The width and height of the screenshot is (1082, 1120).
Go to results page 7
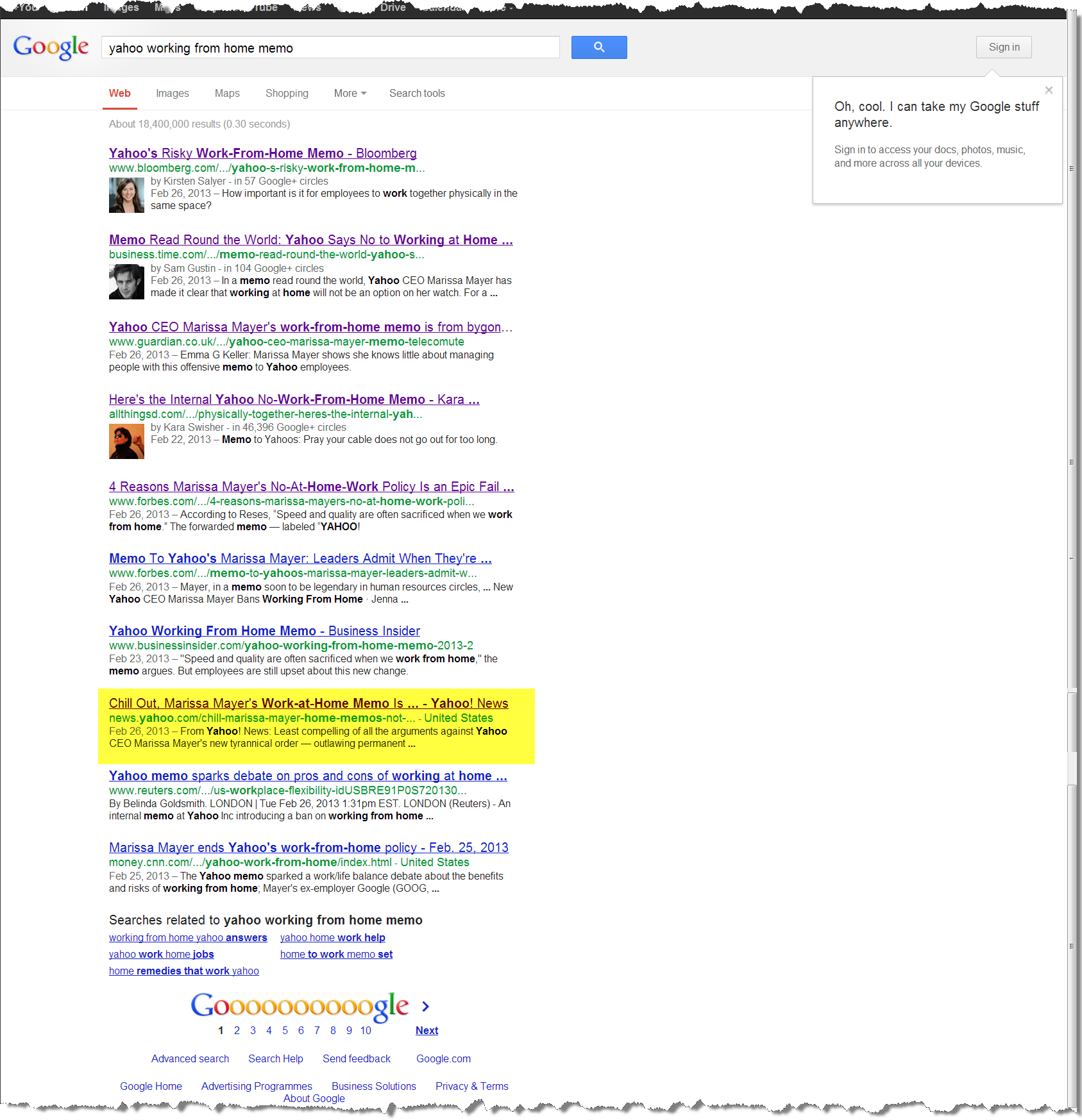click(317, 1030)
